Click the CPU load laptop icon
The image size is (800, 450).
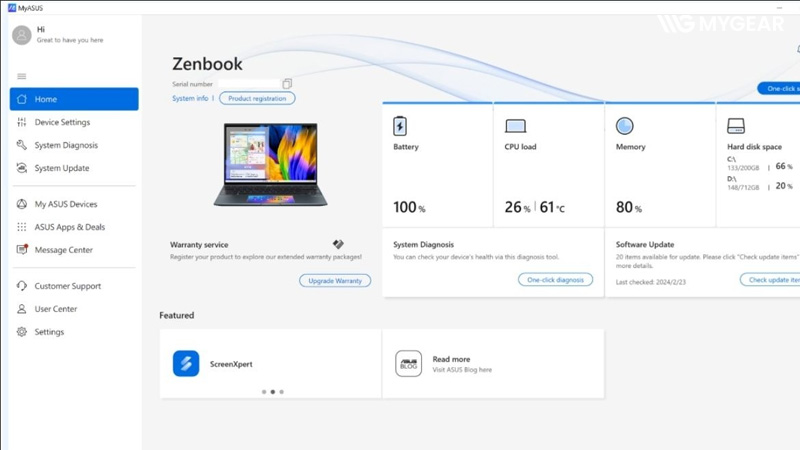coord(515,126)
